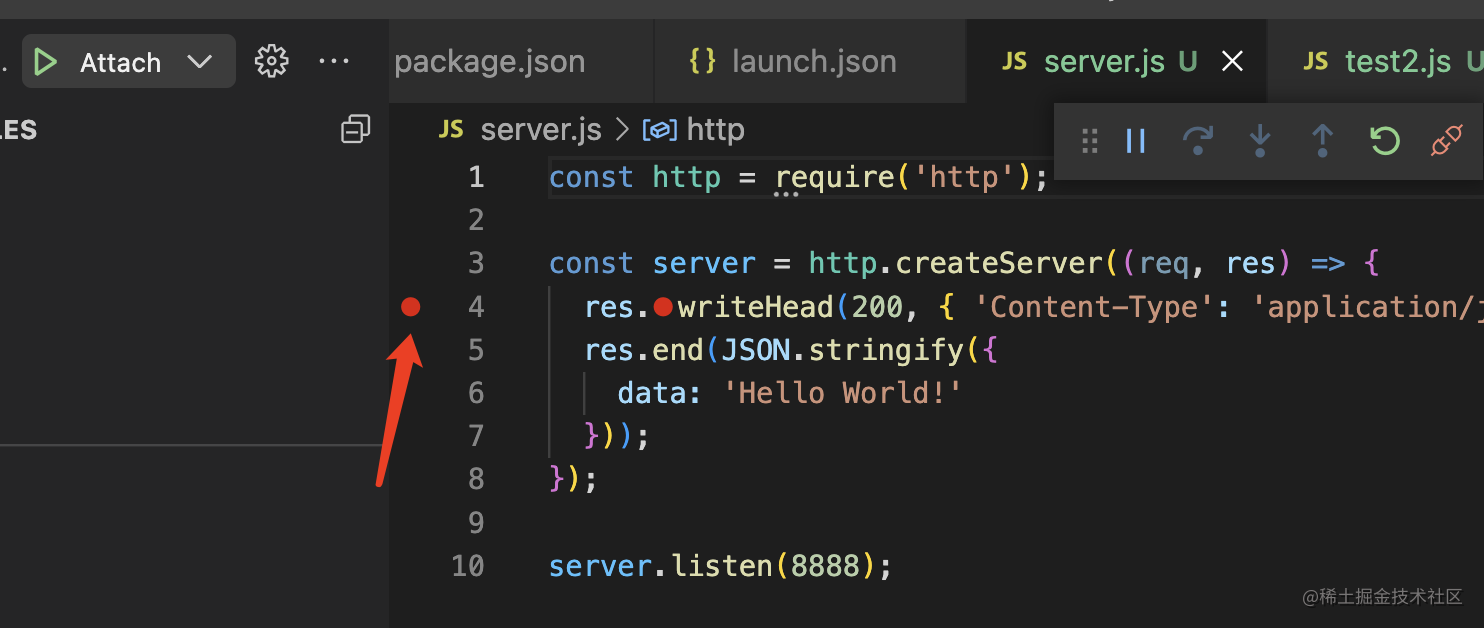This screenshot has height=628, width=1484.
Task: Click writeHead on line 4
Action: coord(756,307)
